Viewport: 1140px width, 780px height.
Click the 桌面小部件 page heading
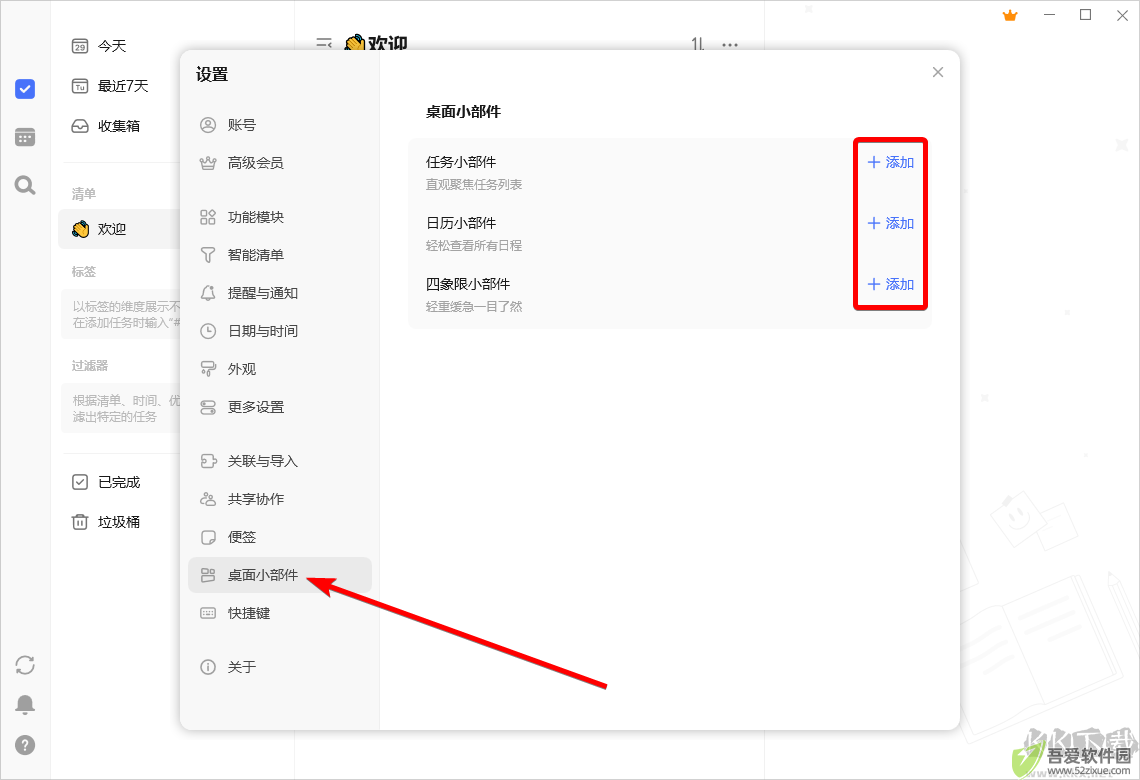coord(463,112)
